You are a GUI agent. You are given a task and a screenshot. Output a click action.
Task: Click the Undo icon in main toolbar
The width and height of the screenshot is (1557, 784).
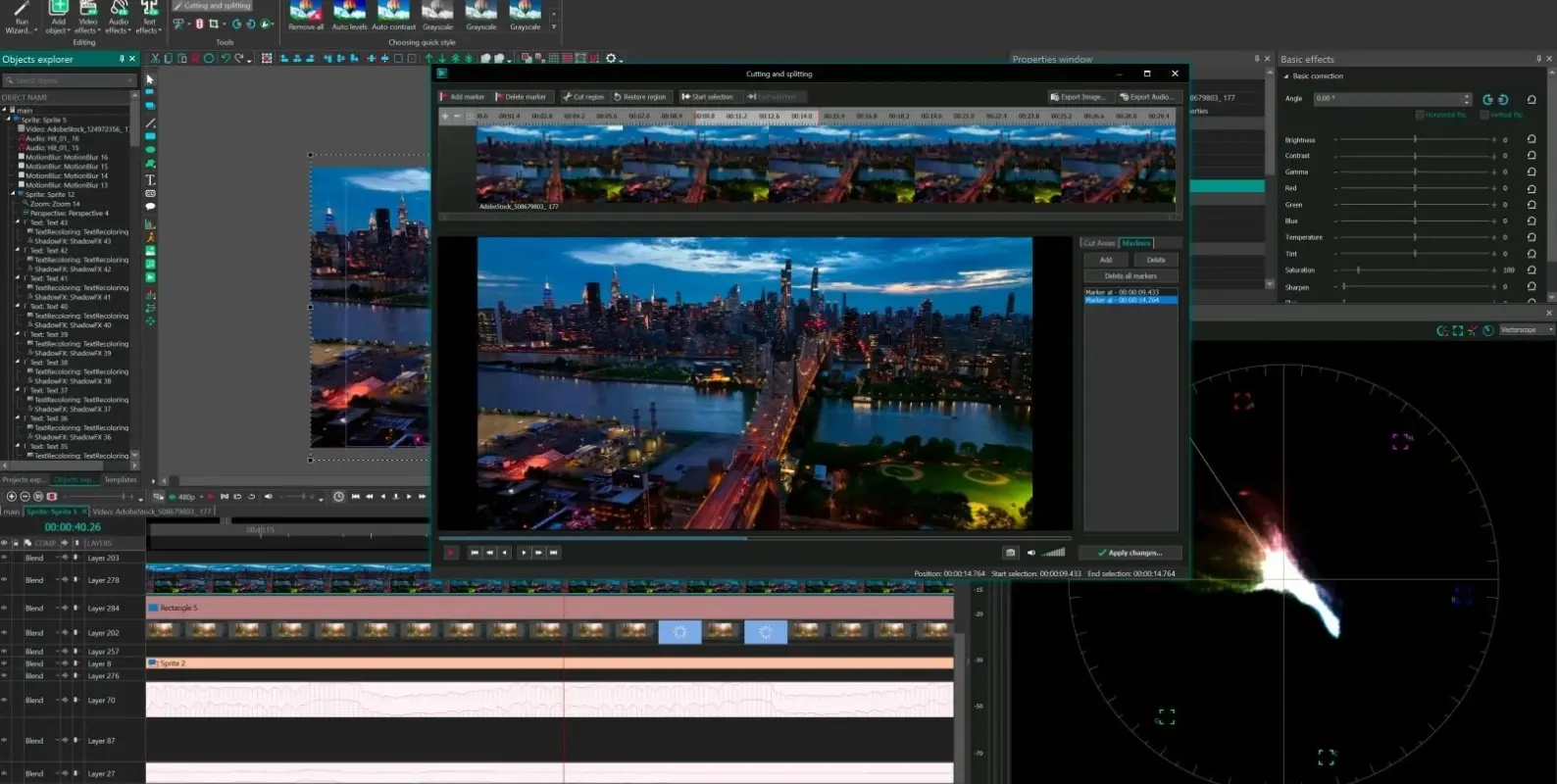(226, 59)
